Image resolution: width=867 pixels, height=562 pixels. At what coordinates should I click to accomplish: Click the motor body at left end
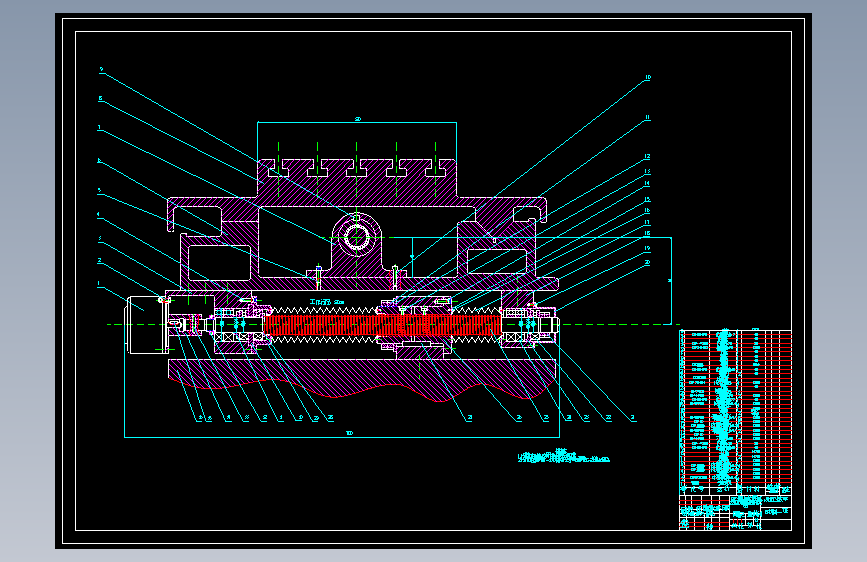145,325
